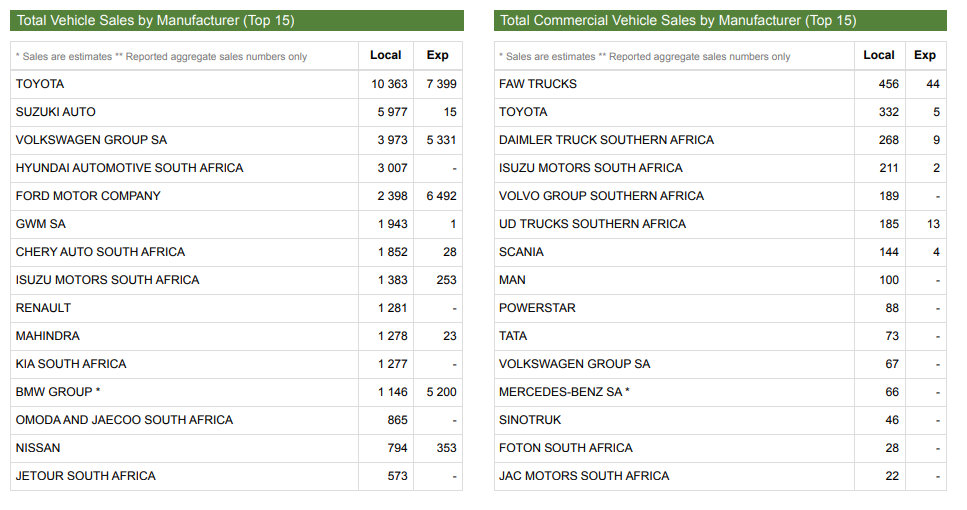Click Suzuki local sales value 5 977
Screen dimensions: 967x510
pyautogui.click(x=393, y=112)
